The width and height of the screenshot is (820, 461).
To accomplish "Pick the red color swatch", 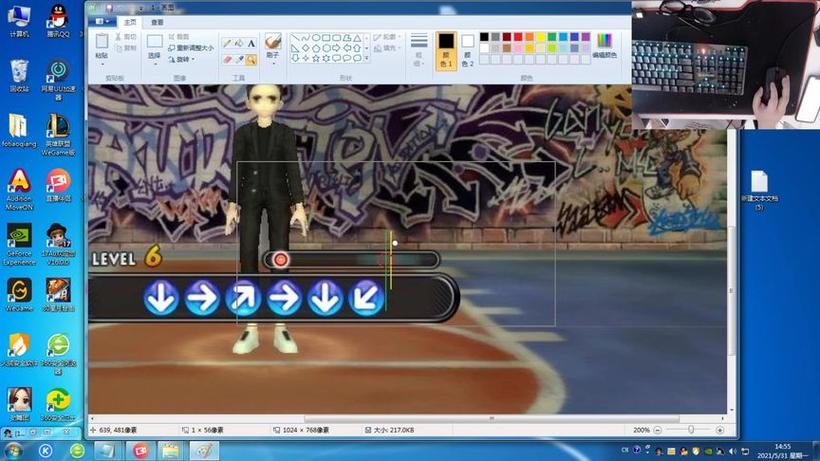I will [x=518, y=37].
